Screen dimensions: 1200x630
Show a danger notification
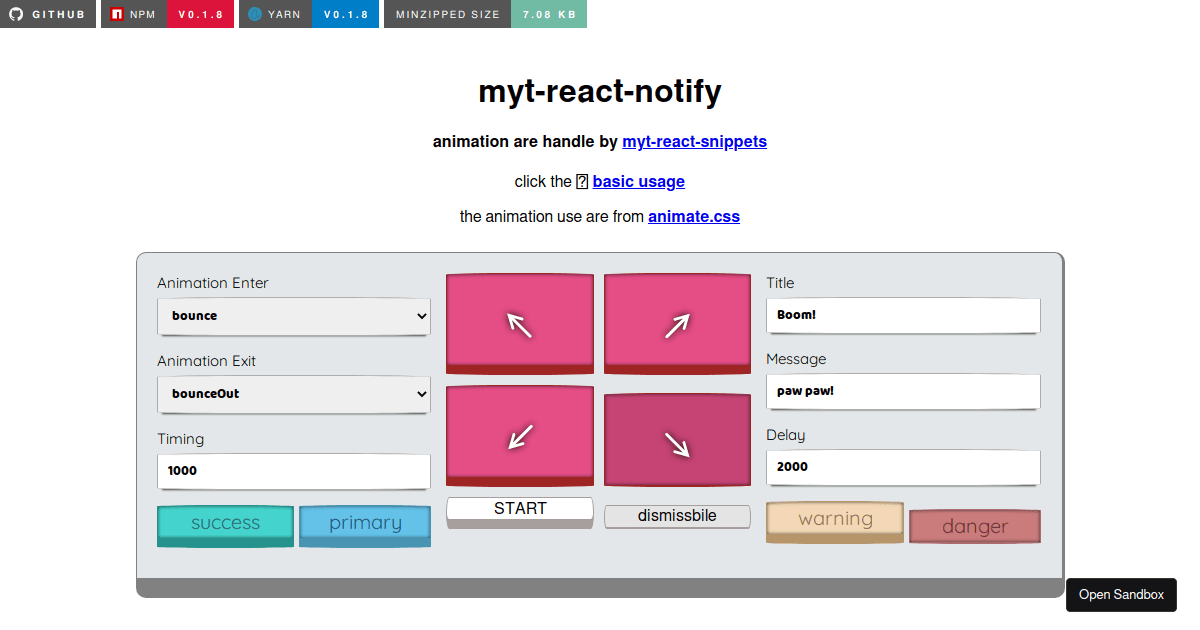(x=975, y=526)
